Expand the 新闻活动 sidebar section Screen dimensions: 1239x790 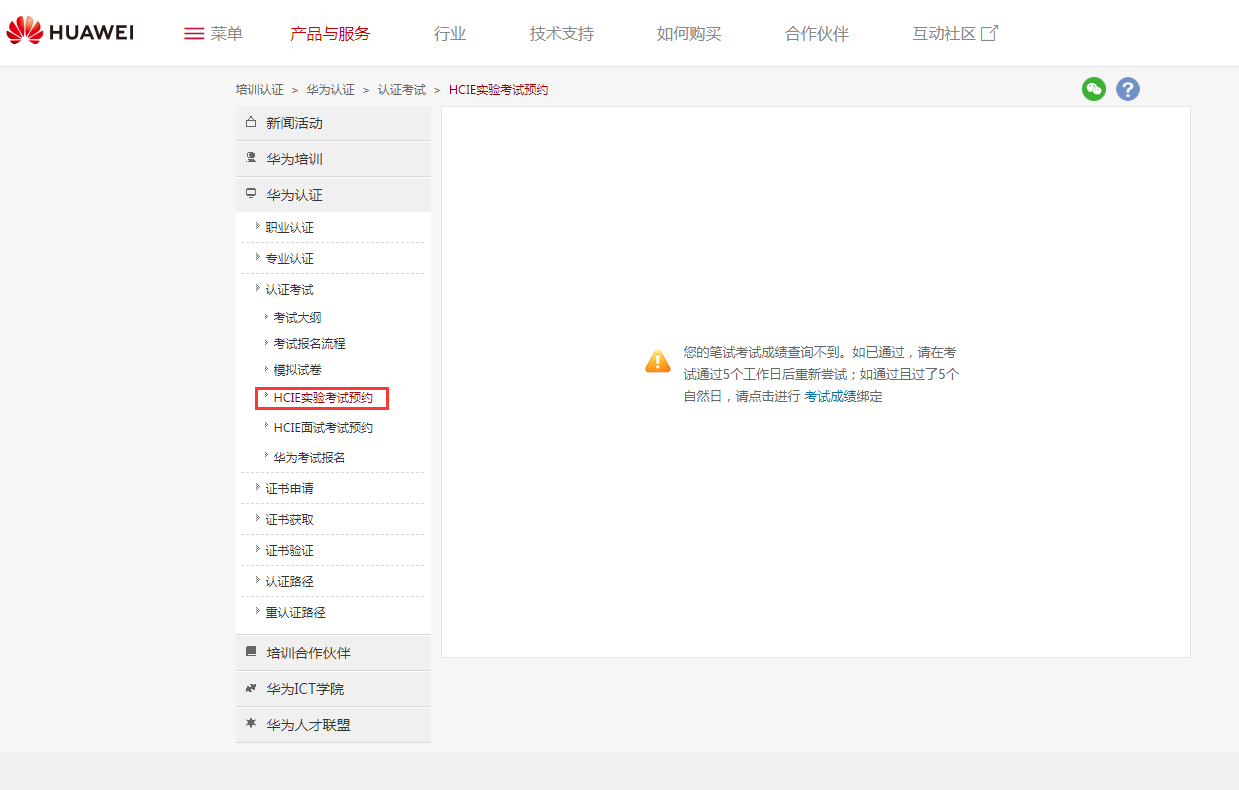333,123
